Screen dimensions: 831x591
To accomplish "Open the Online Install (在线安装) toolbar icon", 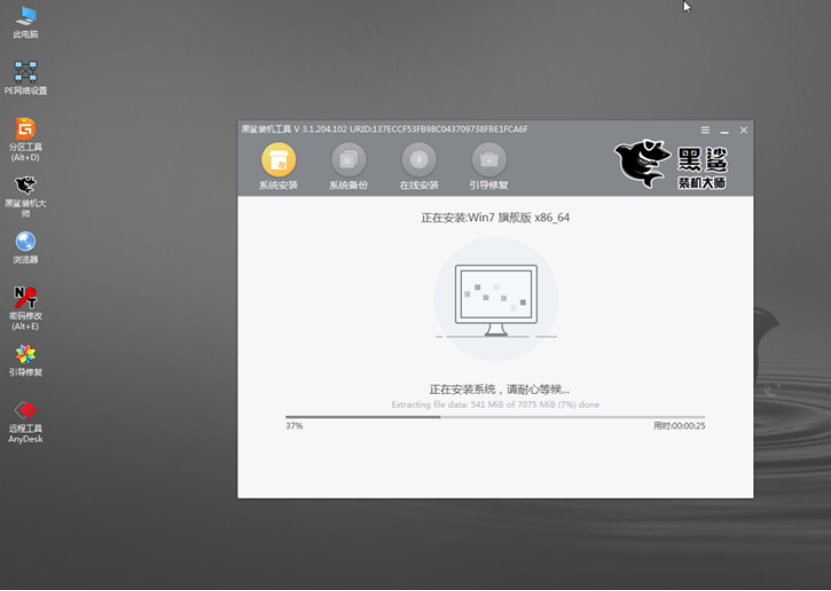I will pos(417,162).
